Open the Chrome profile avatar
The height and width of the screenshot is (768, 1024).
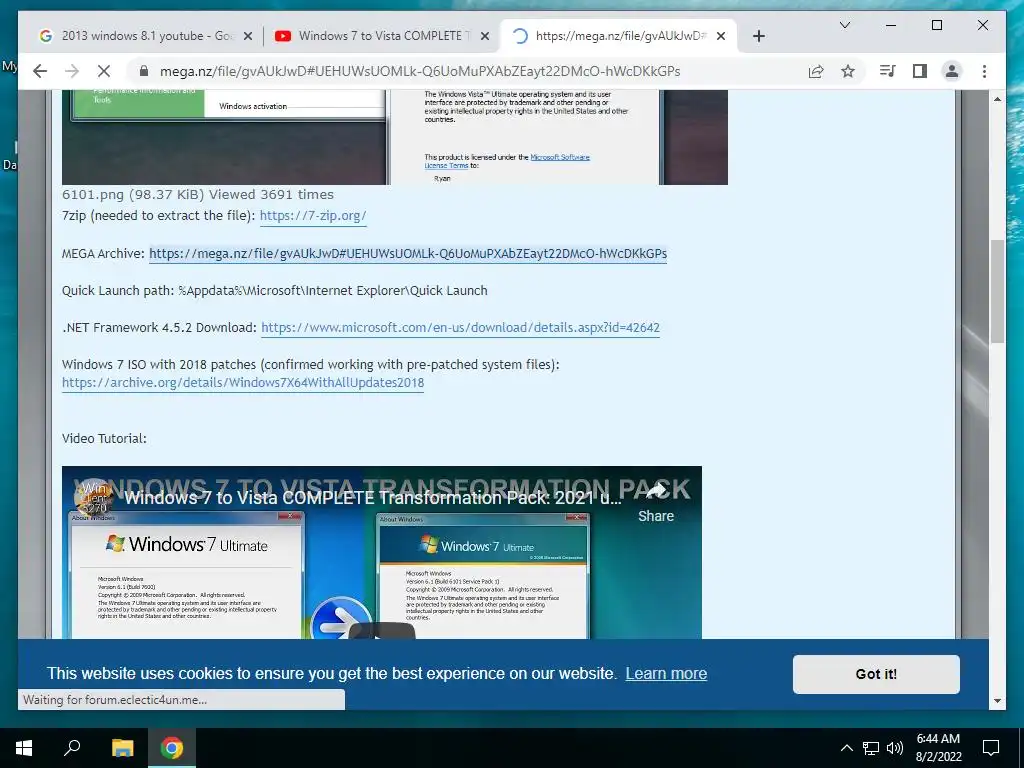click(x=952, y=71)
